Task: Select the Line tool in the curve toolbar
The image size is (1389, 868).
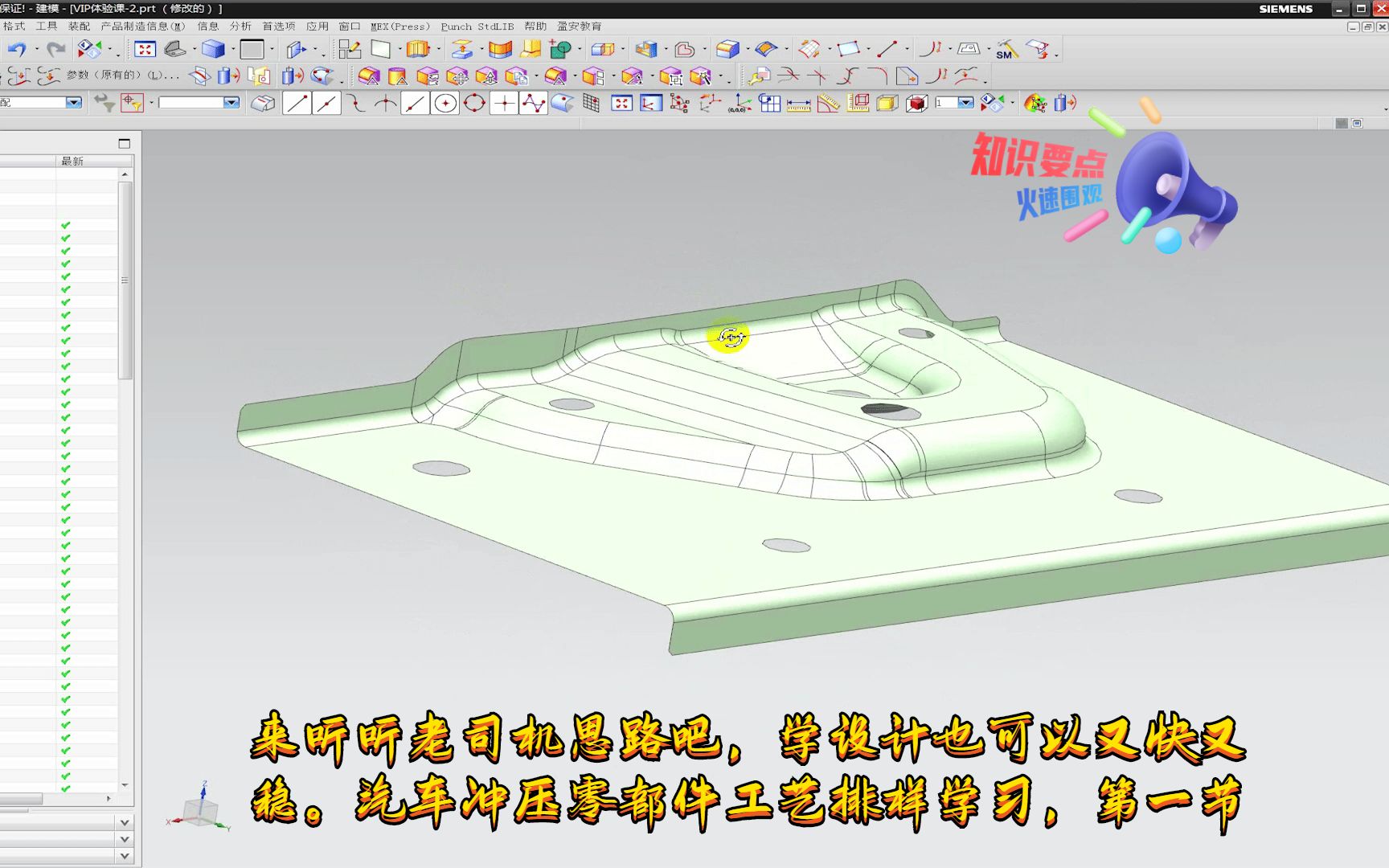Action: coord(296,103)
